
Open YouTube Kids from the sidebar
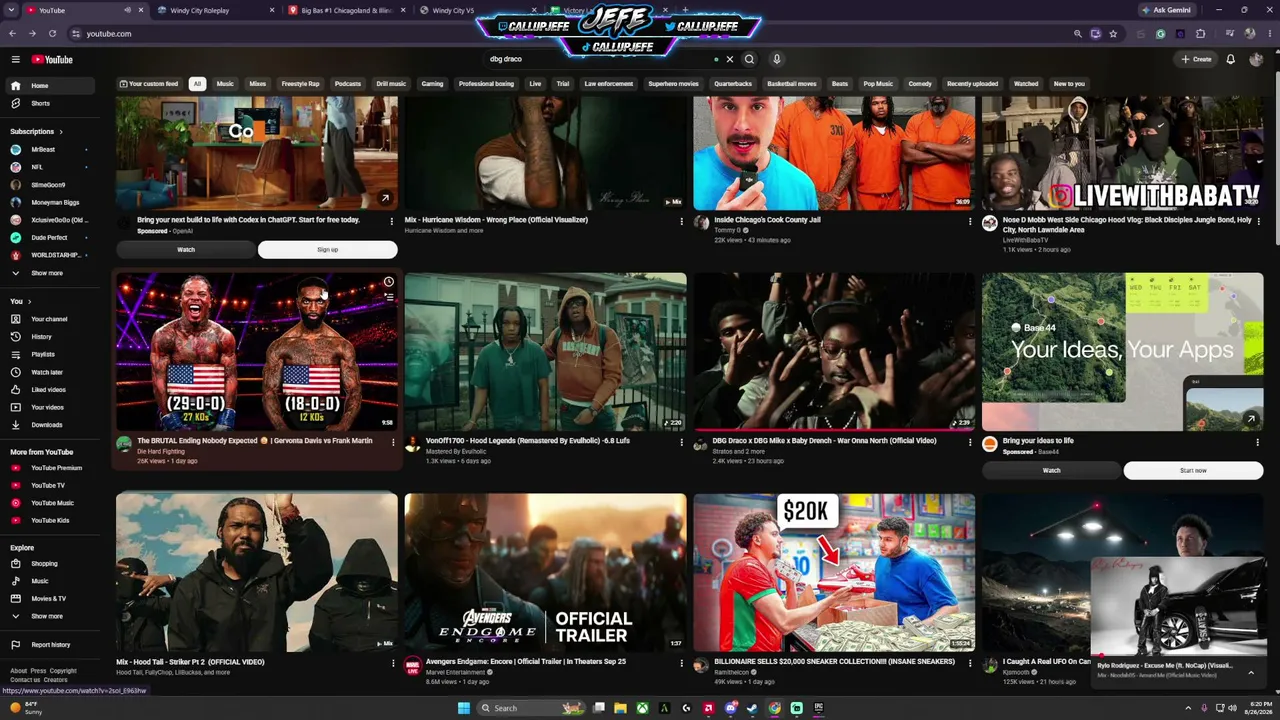click(52, 520)
